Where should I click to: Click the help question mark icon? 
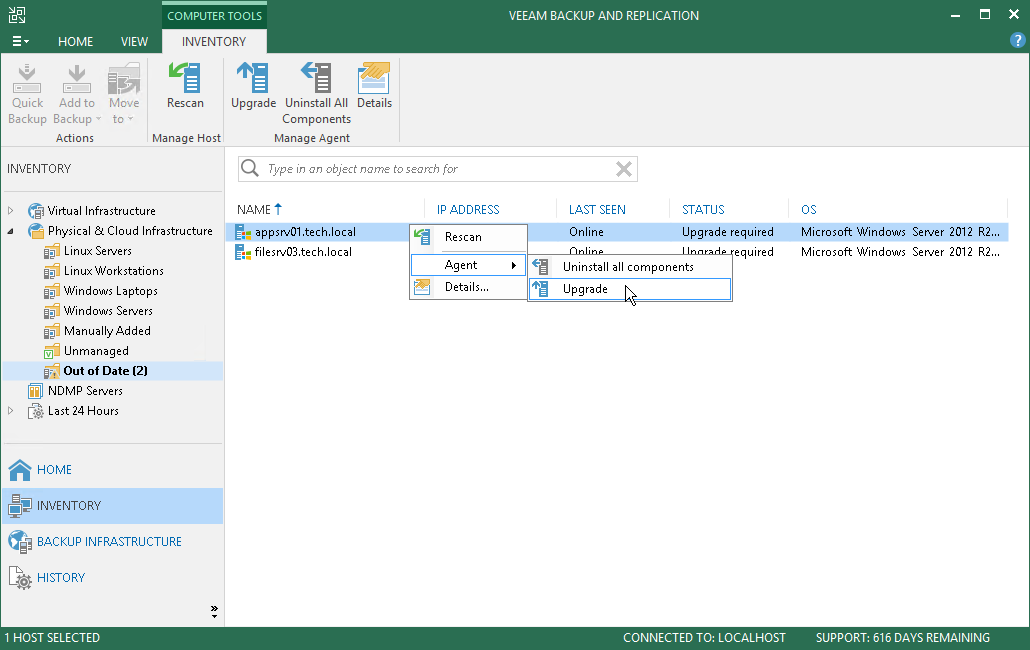1017,41
